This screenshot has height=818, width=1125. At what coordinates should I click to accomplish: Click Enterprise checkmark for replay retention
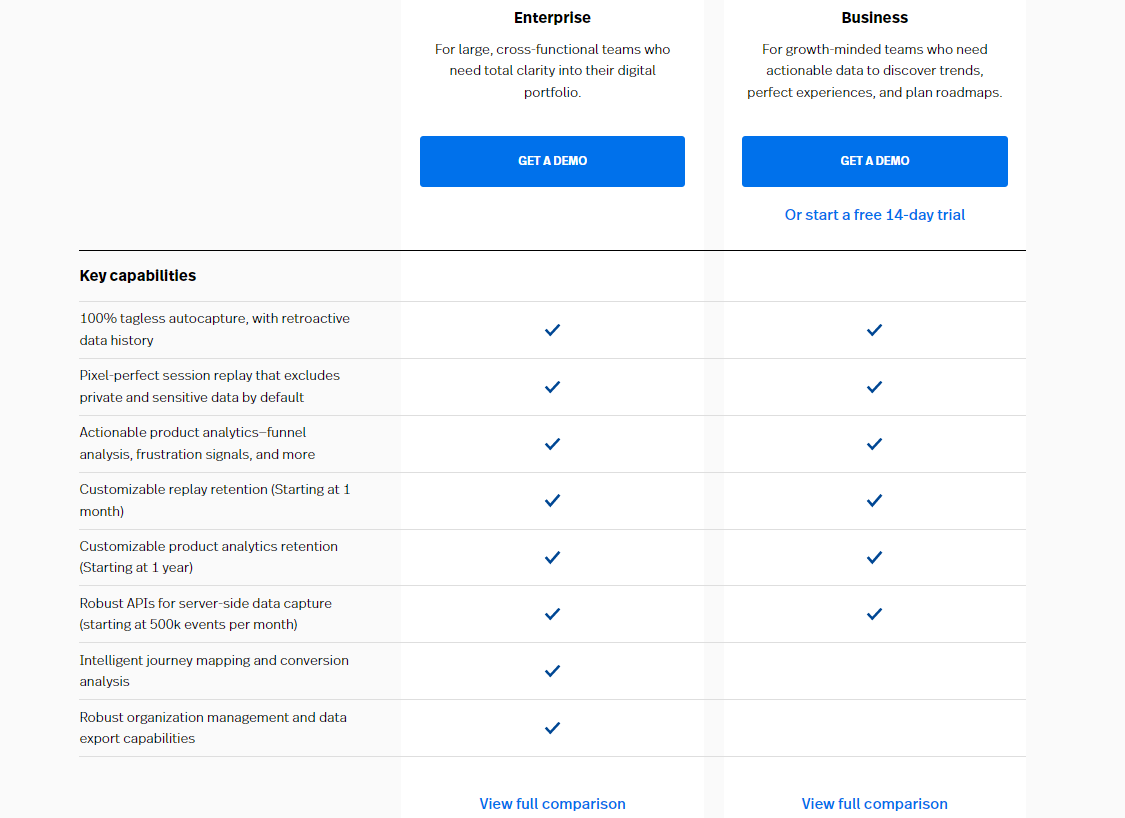[552, 500]
